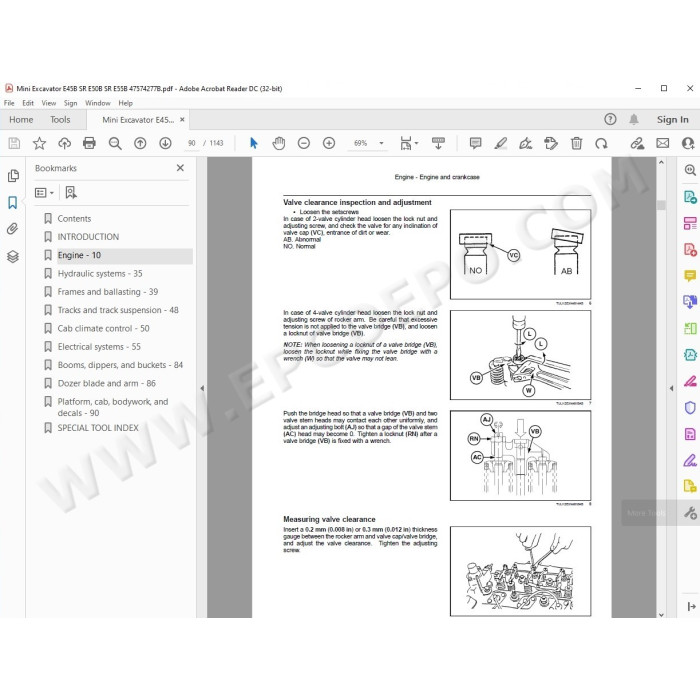Open the notifications bell
The height and width of the screenshot is (700, 700).
[x=633, y=119]
